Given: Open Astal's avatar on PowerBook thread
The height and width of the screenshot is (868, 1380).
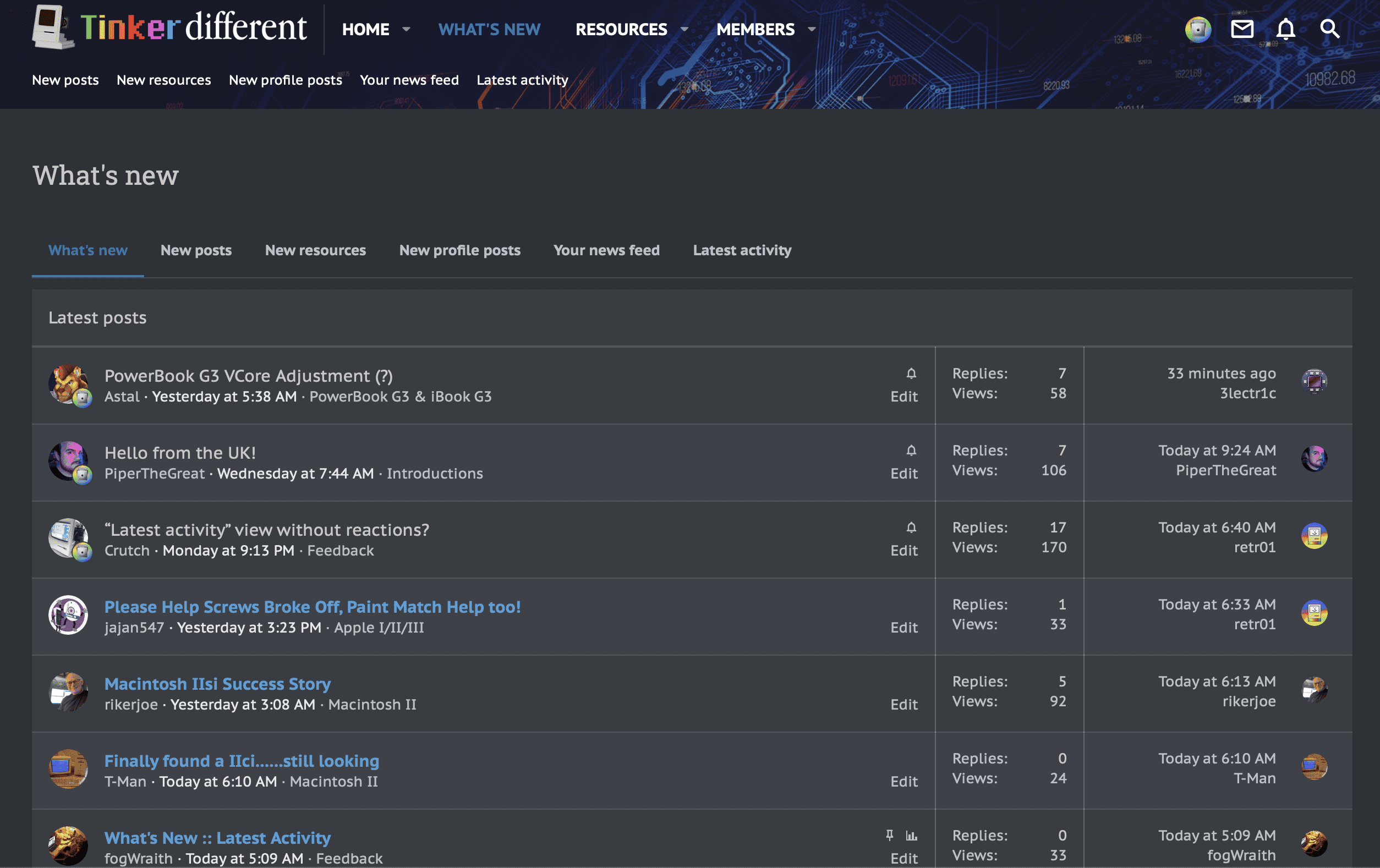Looking at the screenshot, I should pyautogui.click(x=68, y=384).
